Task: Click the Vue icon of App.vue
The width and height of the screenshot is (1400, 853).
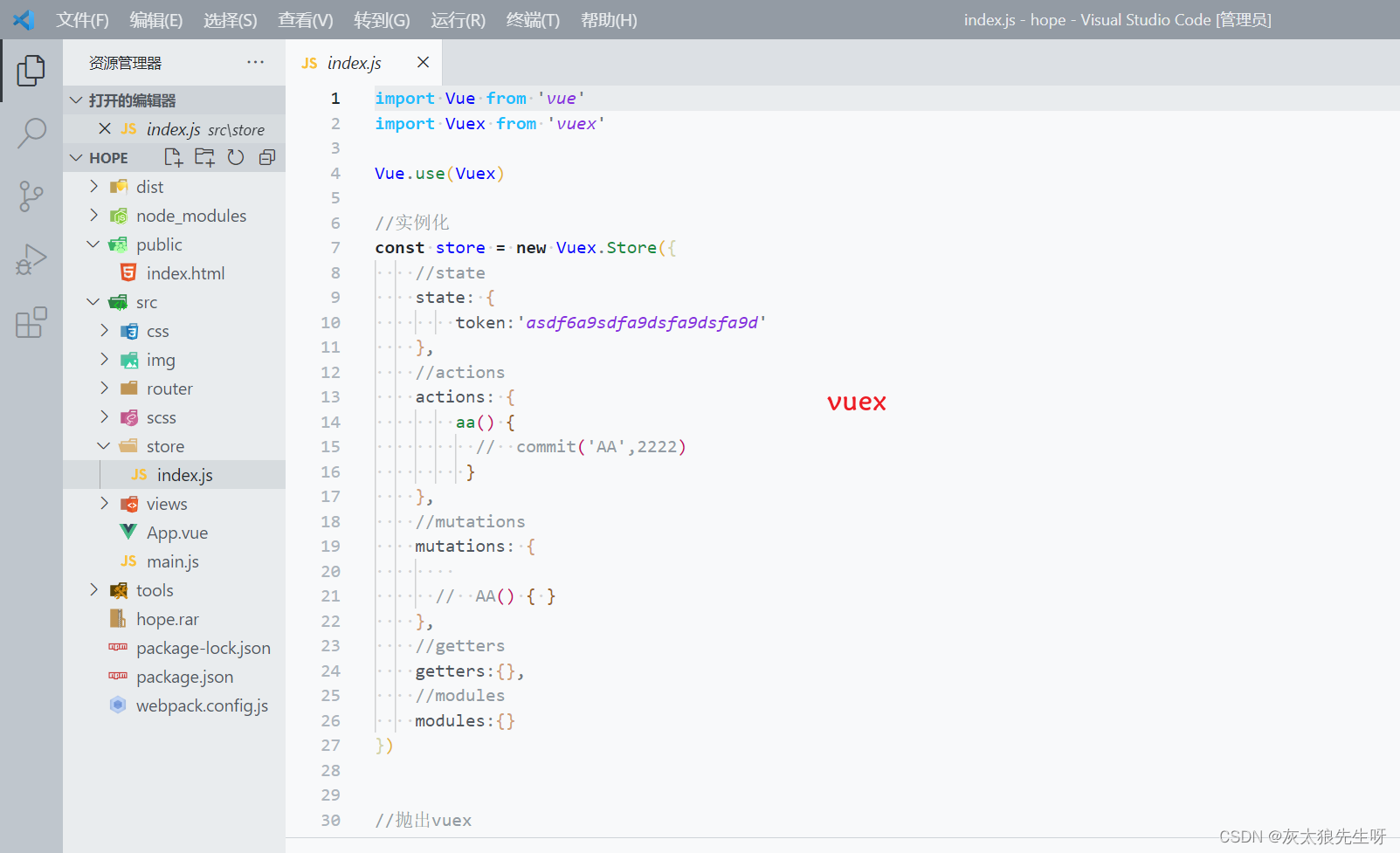Action: (x=128, y=532)
